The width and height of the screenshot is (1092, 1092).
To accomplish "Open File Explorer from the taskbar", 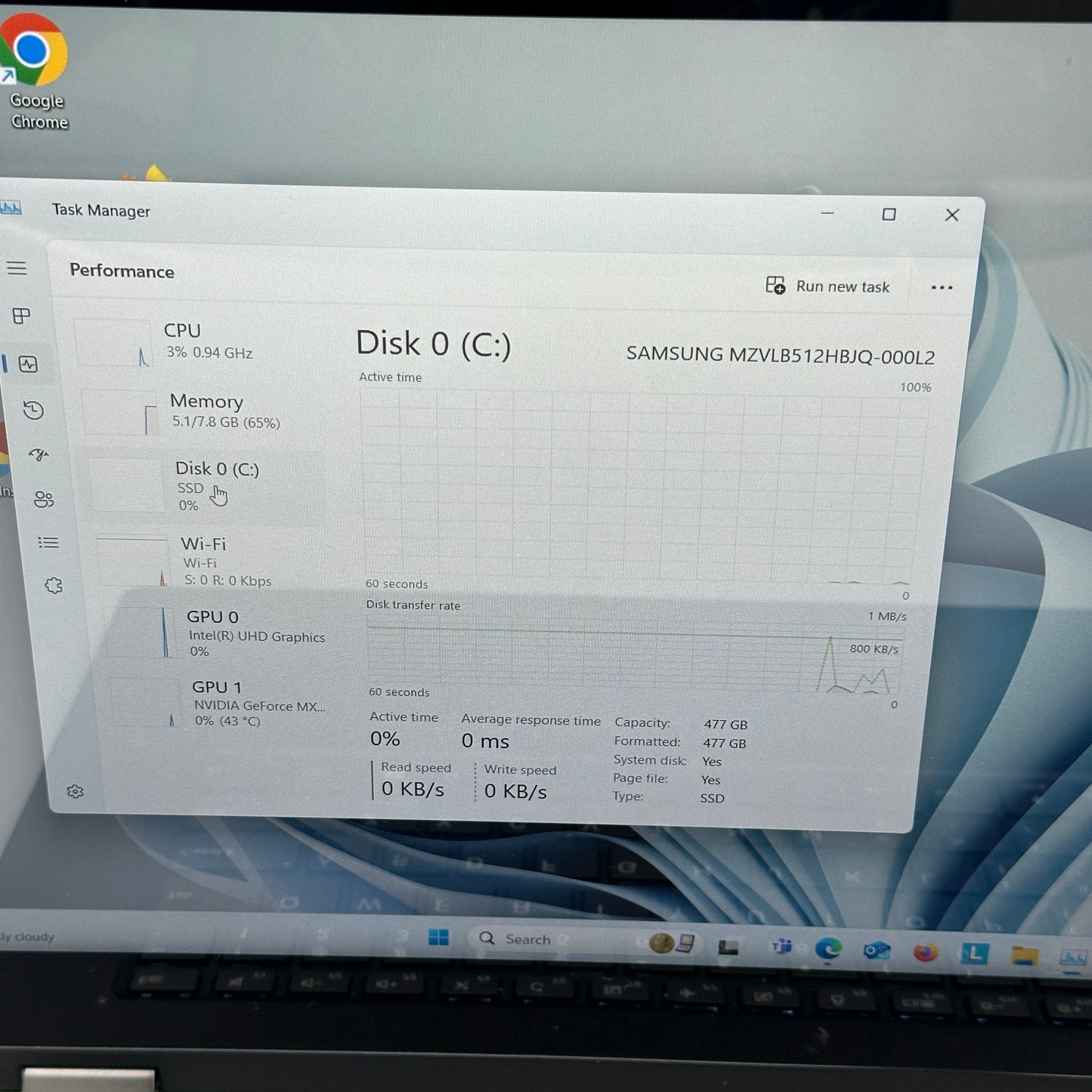I will point(1025,956).
